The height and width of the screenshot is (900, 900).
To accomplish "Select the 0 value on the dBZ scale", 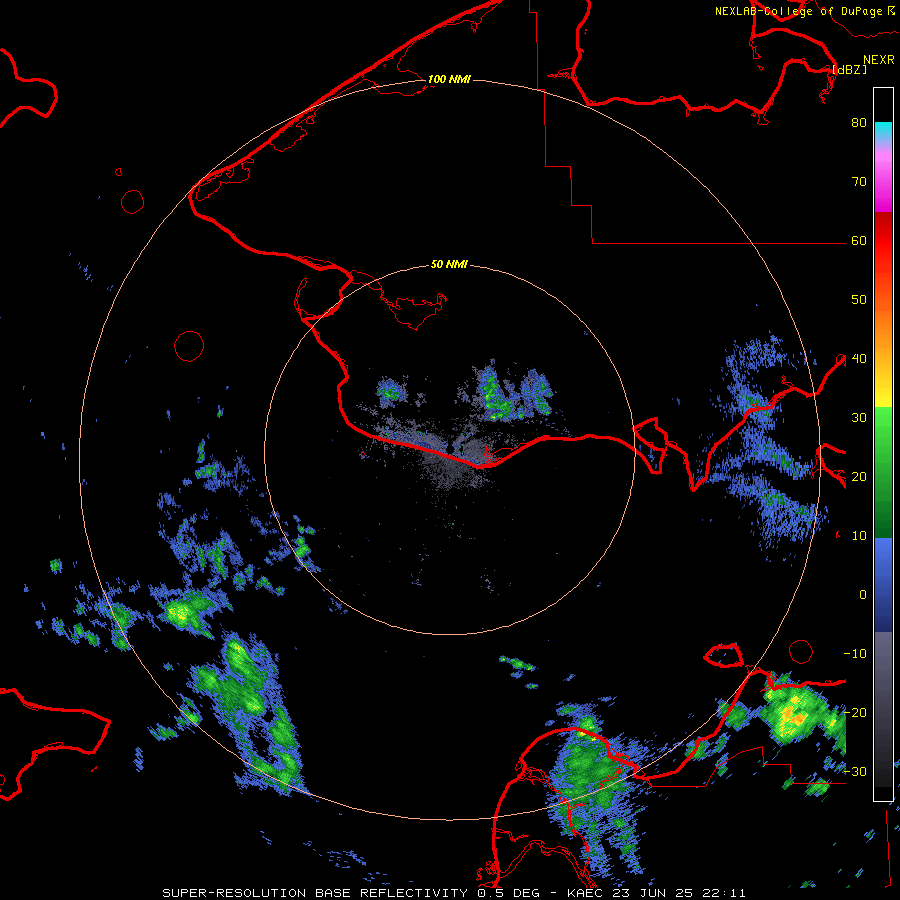I will click(x=863, y=595).
